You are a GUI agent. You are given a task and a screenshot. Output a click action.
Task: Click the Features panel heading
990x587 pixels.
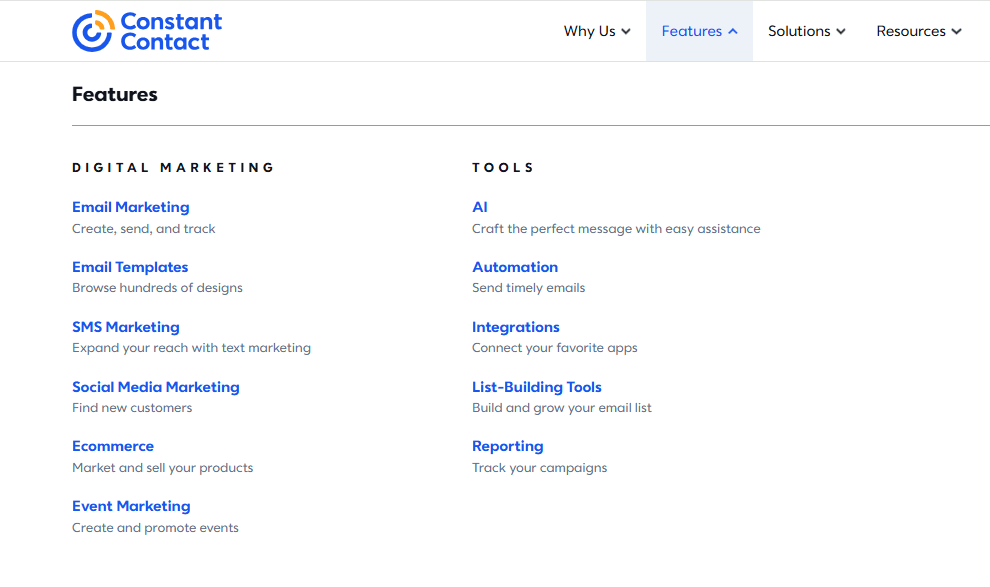click(x=115, y=94)
